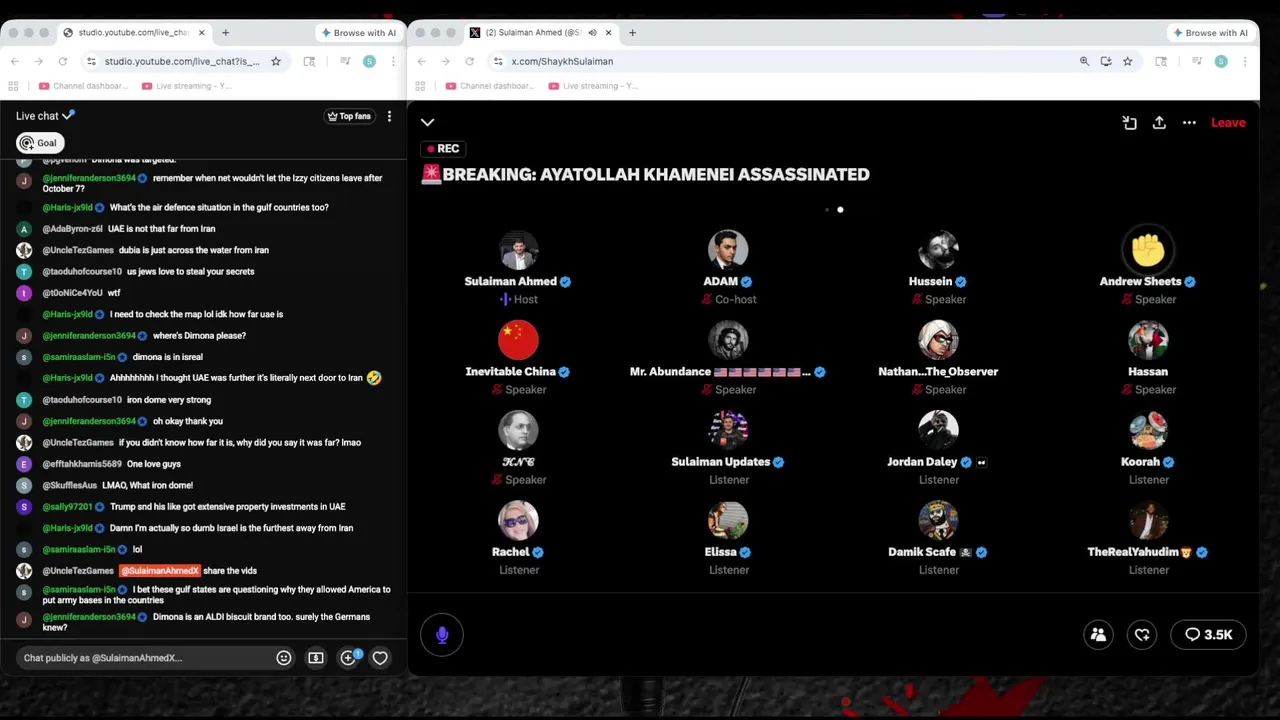Open Hassan speaker avatar
The width and height of the screenshot is (1280, 720).
coord(1148,340)
